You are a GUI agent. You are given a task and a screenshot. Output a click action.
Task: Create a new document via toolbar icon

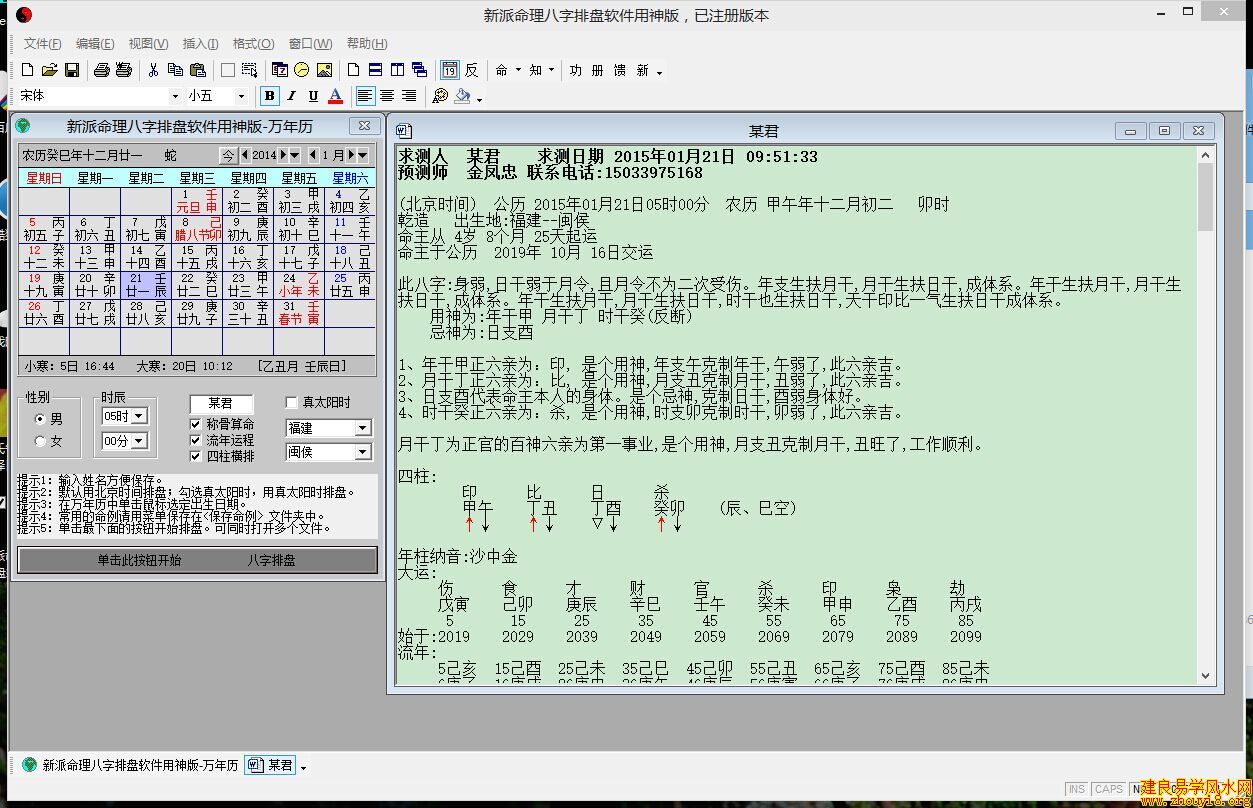click(x=28, y=70)
